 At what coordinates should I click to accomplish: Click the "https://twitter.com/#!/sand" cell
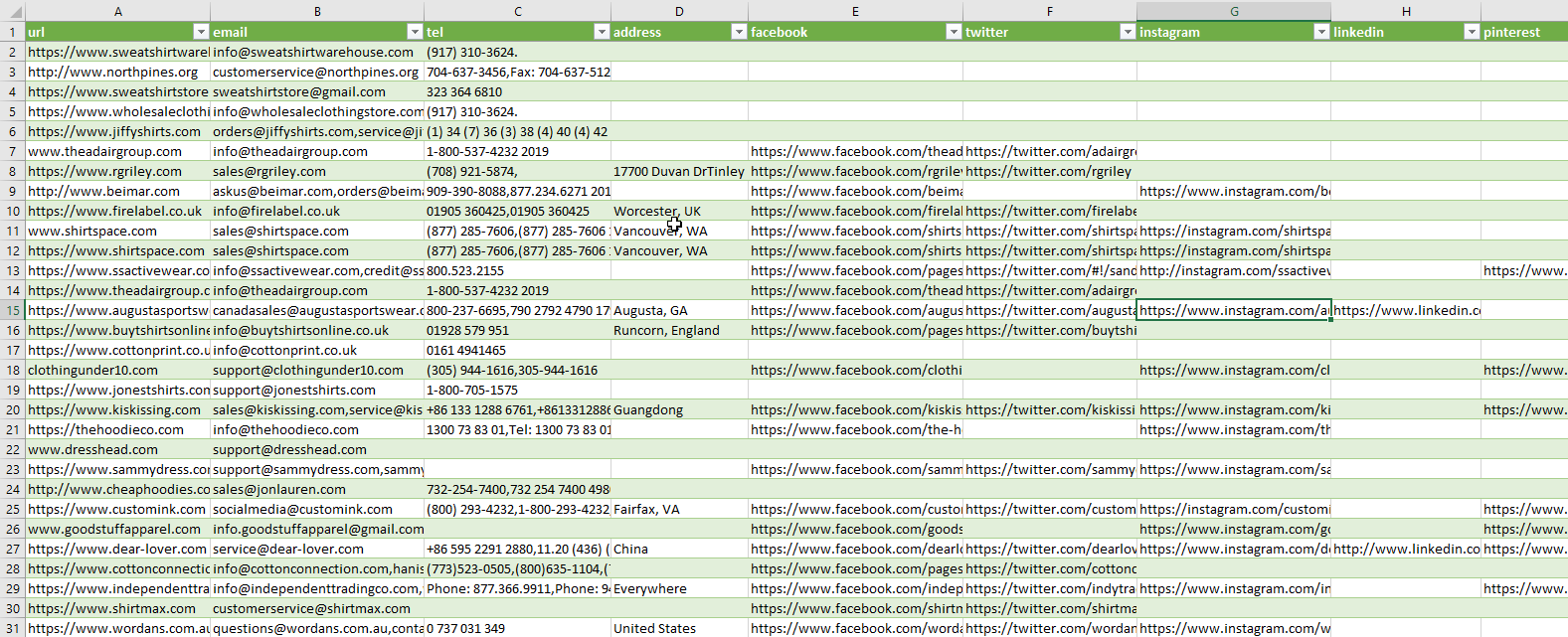pos(1050,270)
